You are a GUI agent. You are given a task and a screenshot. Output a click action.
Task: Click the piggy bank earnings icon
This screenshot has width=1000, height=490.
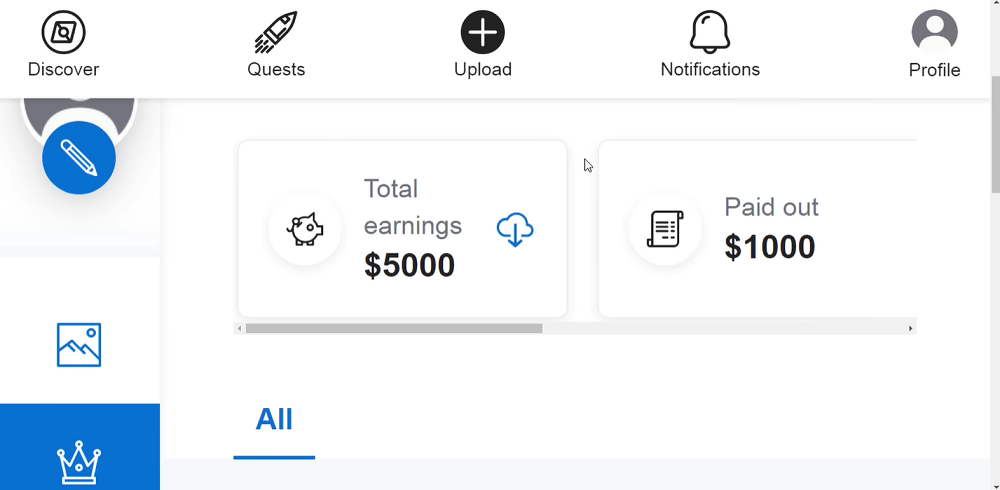[305, 228]
